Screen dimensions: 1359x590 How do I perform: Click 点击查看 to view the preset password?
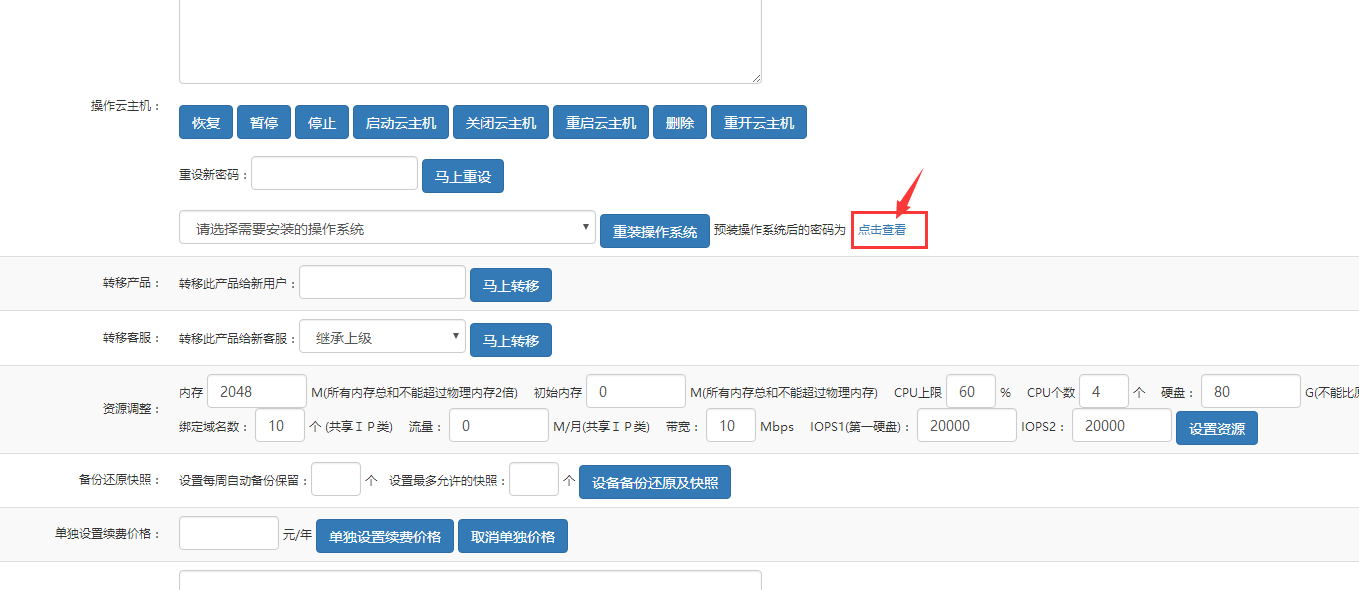point(886,229)
